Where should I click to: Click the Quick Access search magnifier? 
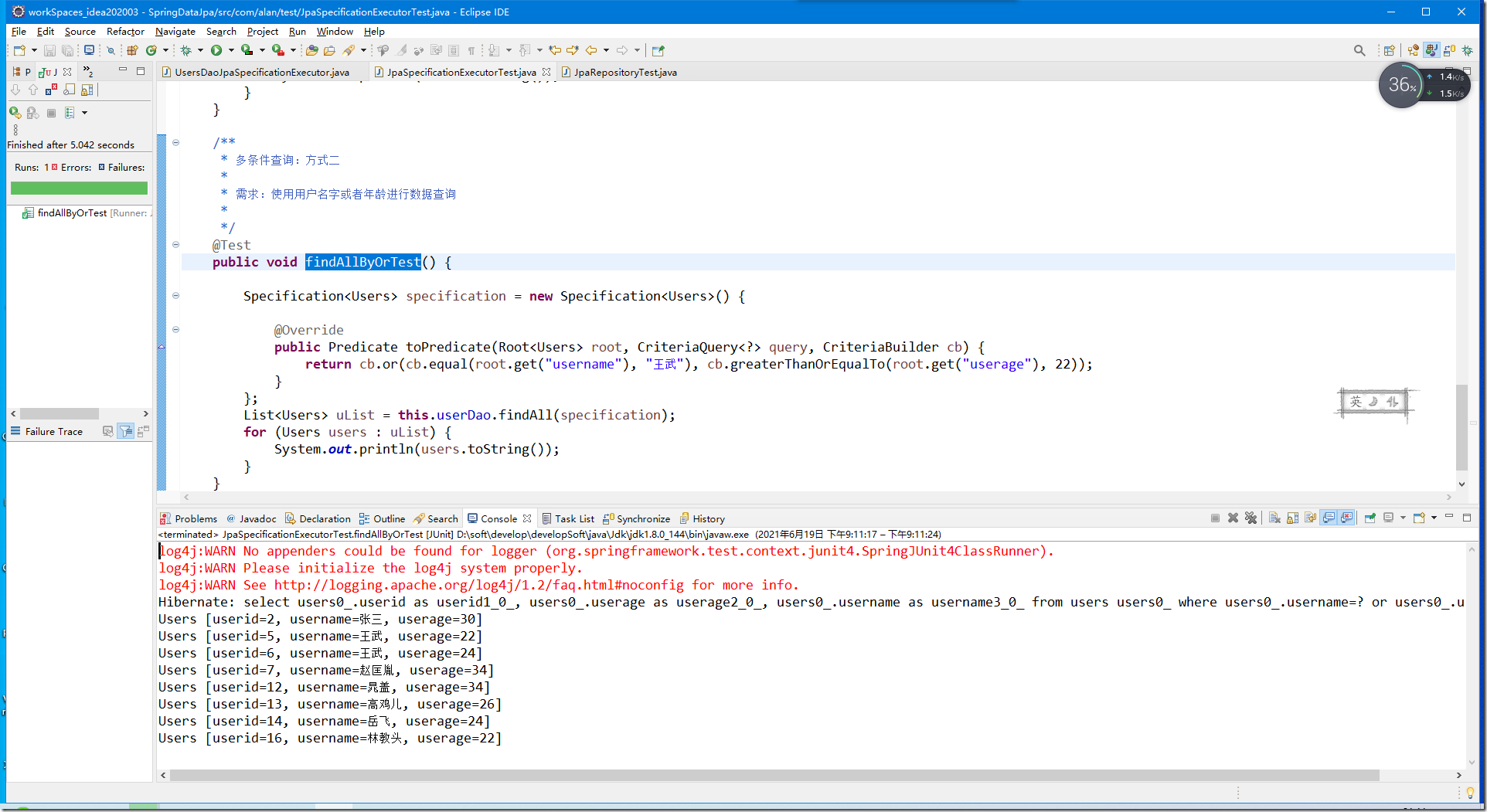click(x=1359, y=50)
